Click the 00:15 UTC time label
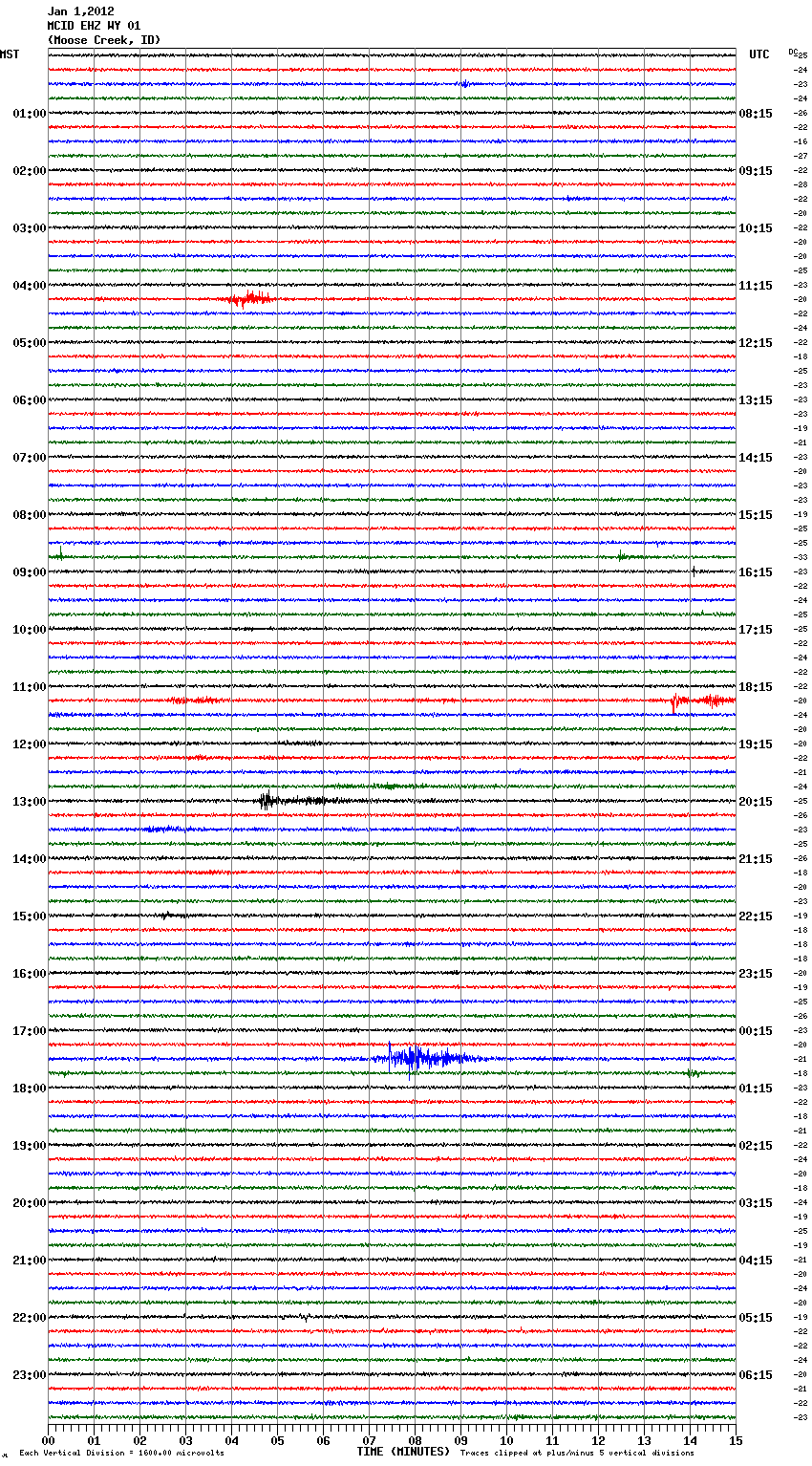 [x=756, y=1031]
